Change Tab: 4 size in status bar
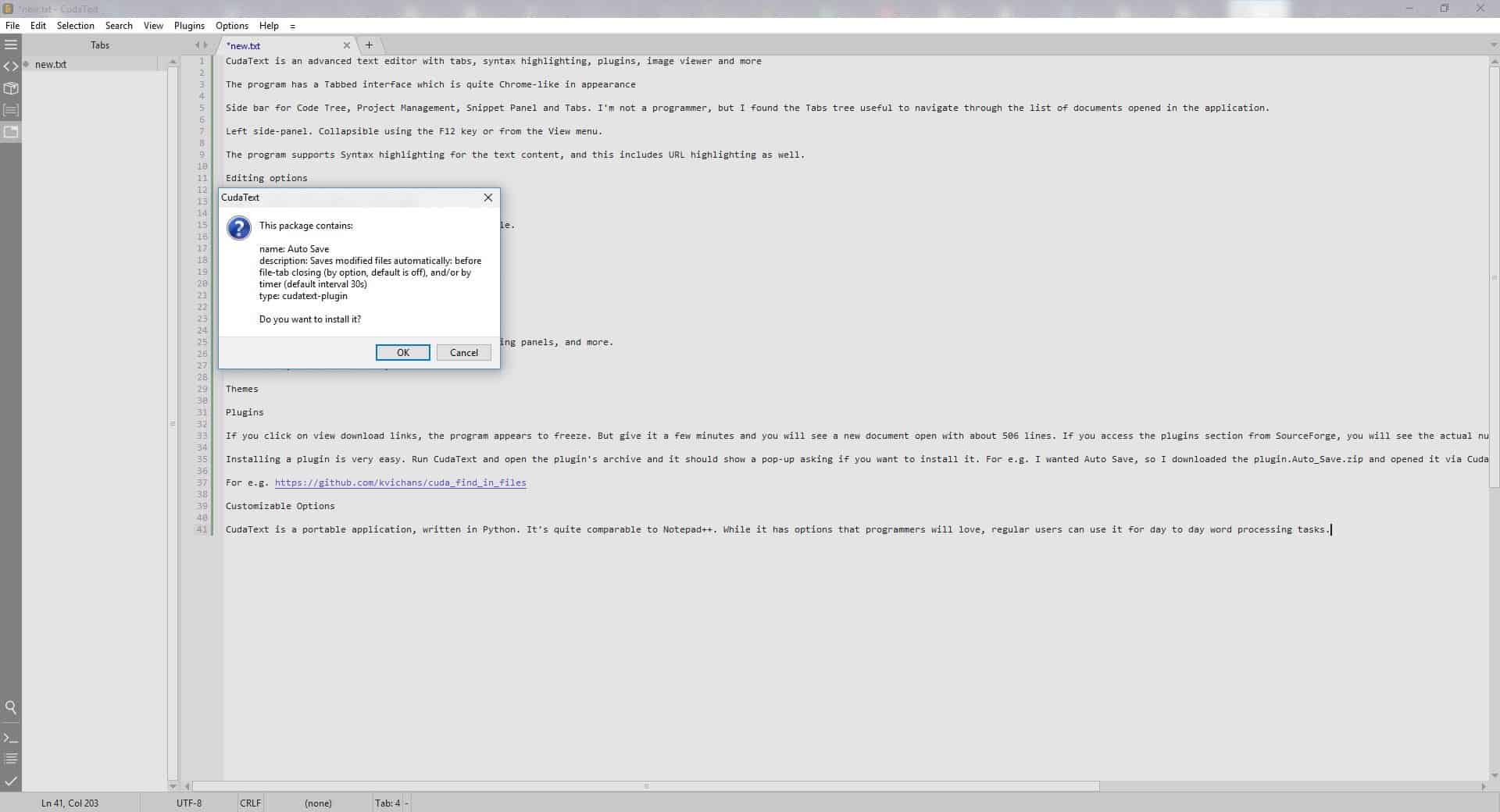1500x812 pixels. pos(388,803)
